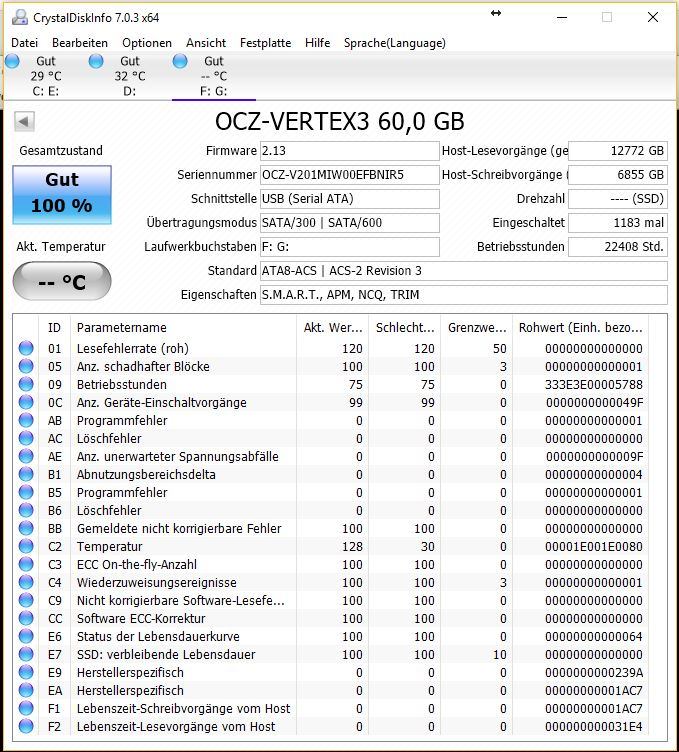Click the Gut 100 % health status button
This screenshot has height=752, width=679.
[62, 195]
